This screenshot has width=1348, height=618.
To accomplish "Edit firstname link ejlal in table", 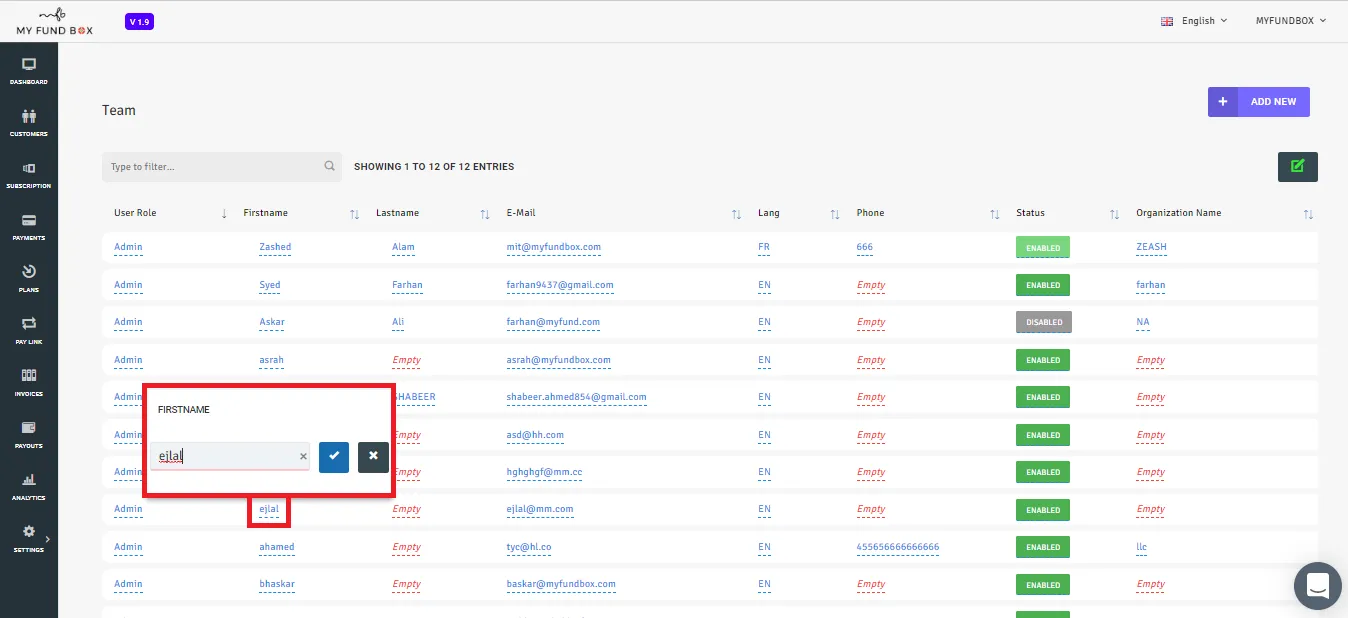I will click(269, 510).
